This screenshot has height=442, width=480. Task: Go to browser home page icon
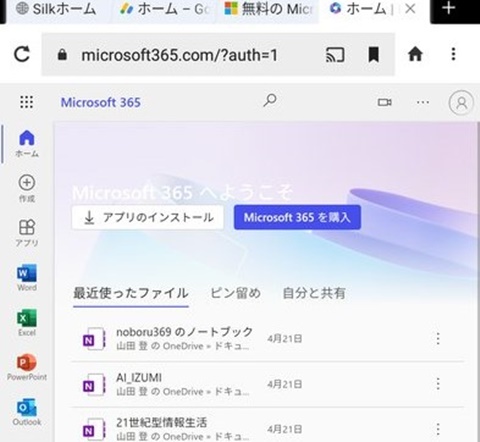pyautogui.click(x=415, y=54)
